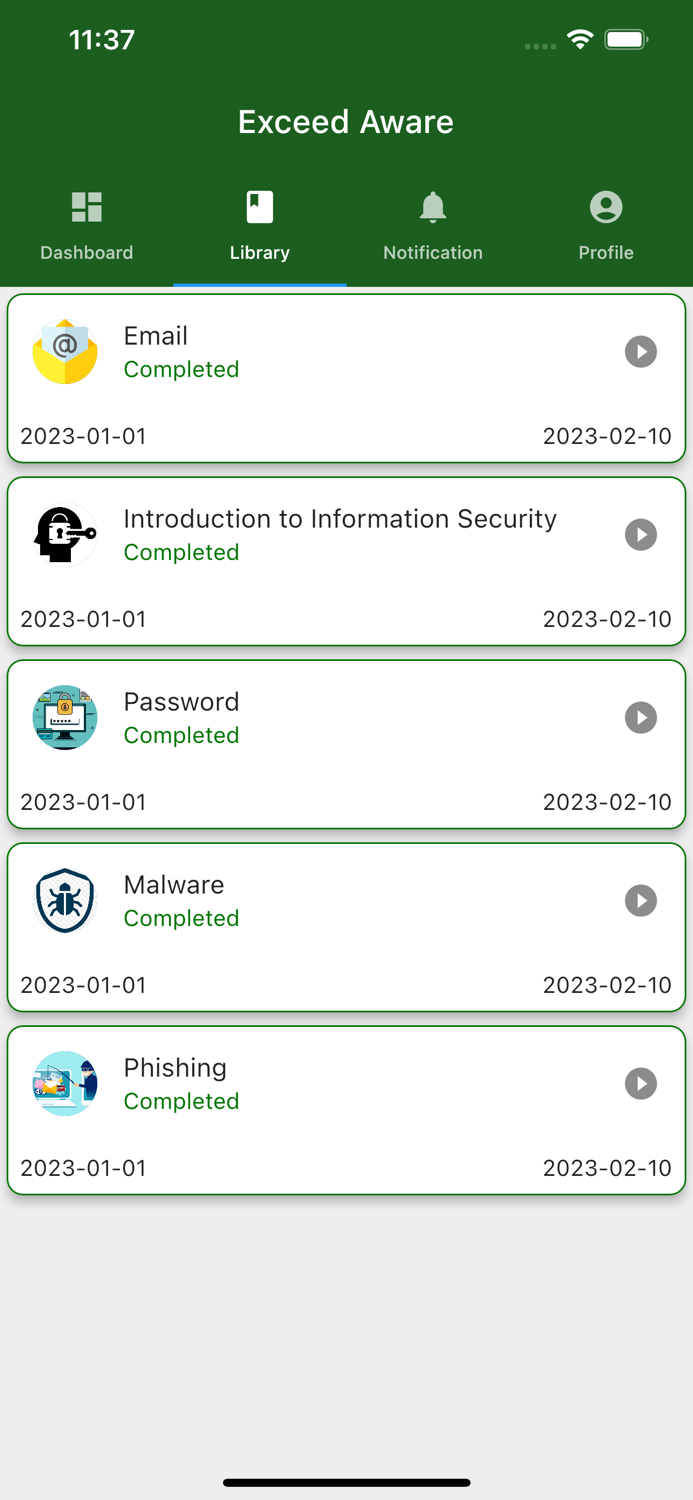Click the Password computer lock icon

click(64, 717)
